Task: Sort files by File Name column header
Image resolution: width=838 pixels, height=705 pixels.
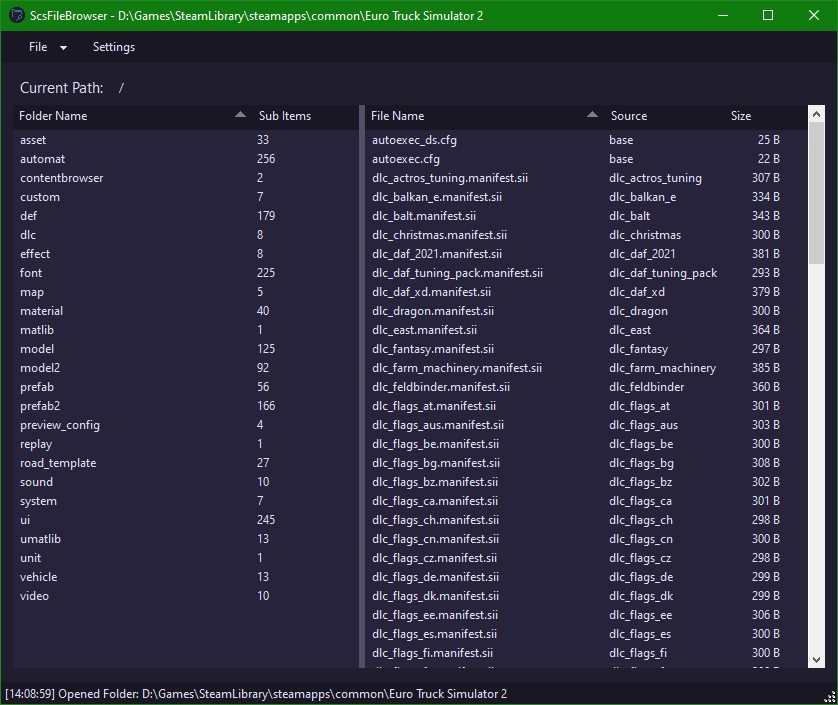Action: coord(484,116)
